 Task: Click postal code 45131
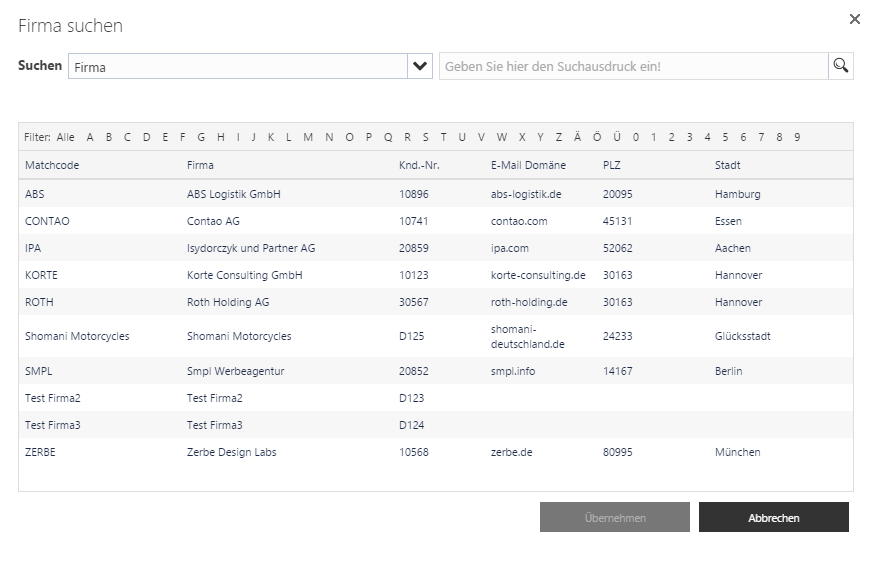point(618,221)
